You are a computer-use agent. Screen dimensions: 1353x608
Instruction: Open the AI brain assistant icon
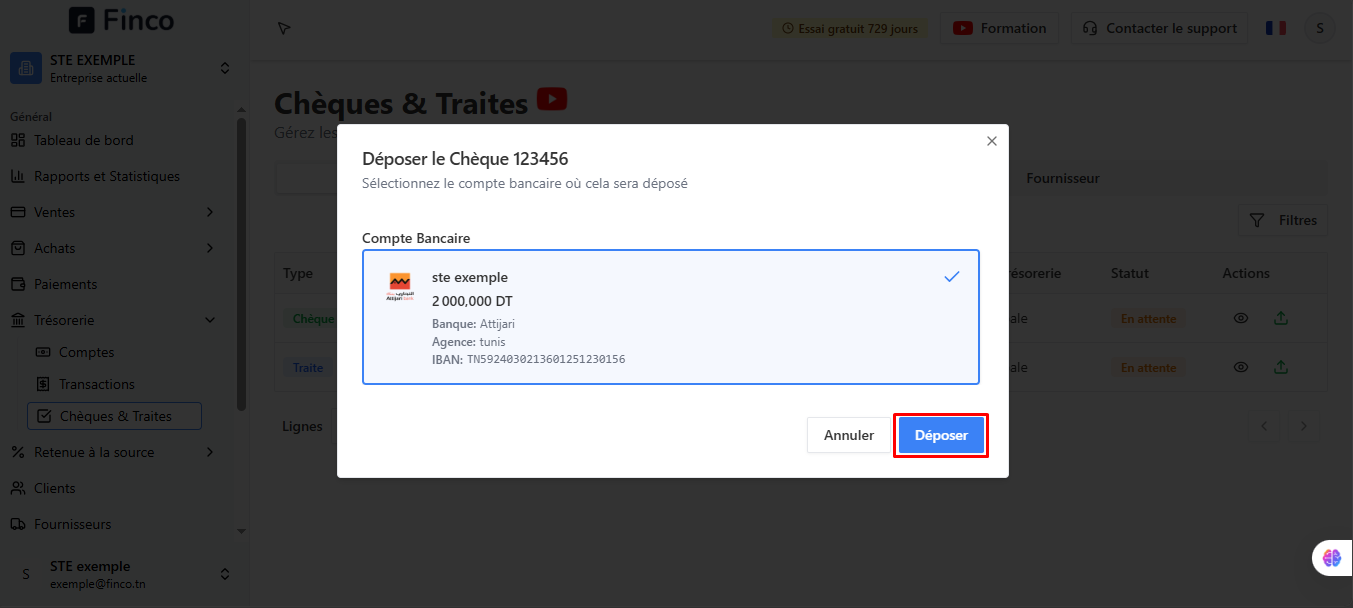pyautogui.click(x=1331, y=558)
